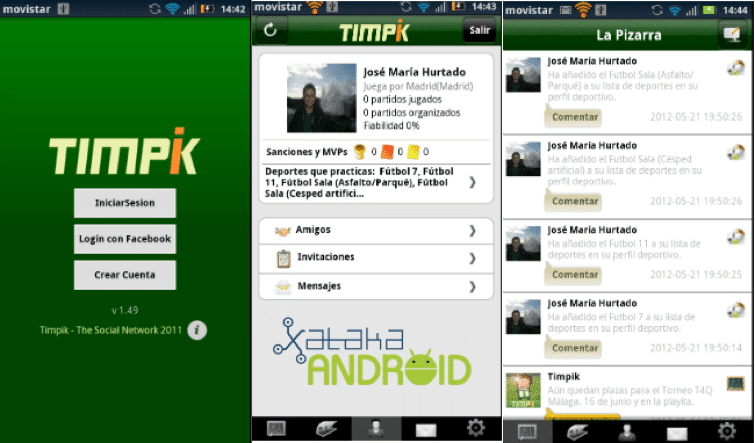This screenshot has height=443, width=755.
Task: Comment on the Futbol Sala (Asfalto/Parqué) post
Action: point(573,117)
